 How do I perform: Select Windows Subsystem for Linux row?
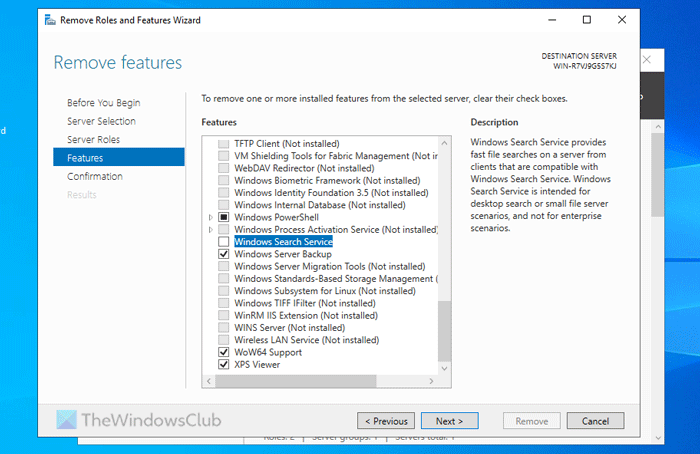(x=325, y=291)
